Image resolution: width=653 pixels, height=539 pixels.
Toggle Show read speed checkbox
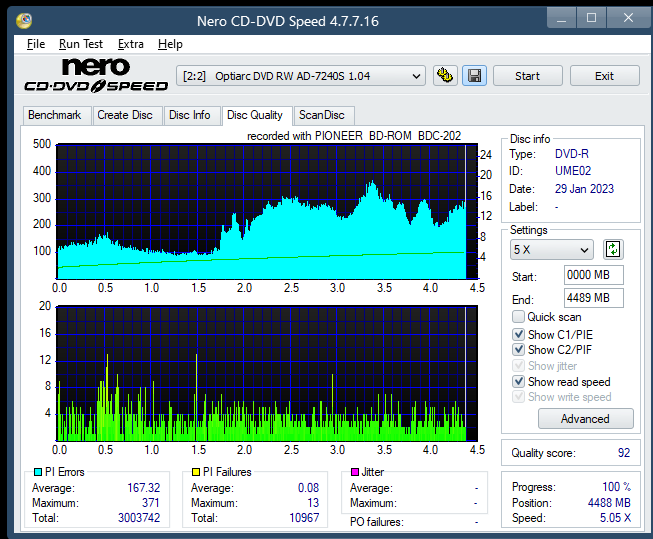click(518, 382)
